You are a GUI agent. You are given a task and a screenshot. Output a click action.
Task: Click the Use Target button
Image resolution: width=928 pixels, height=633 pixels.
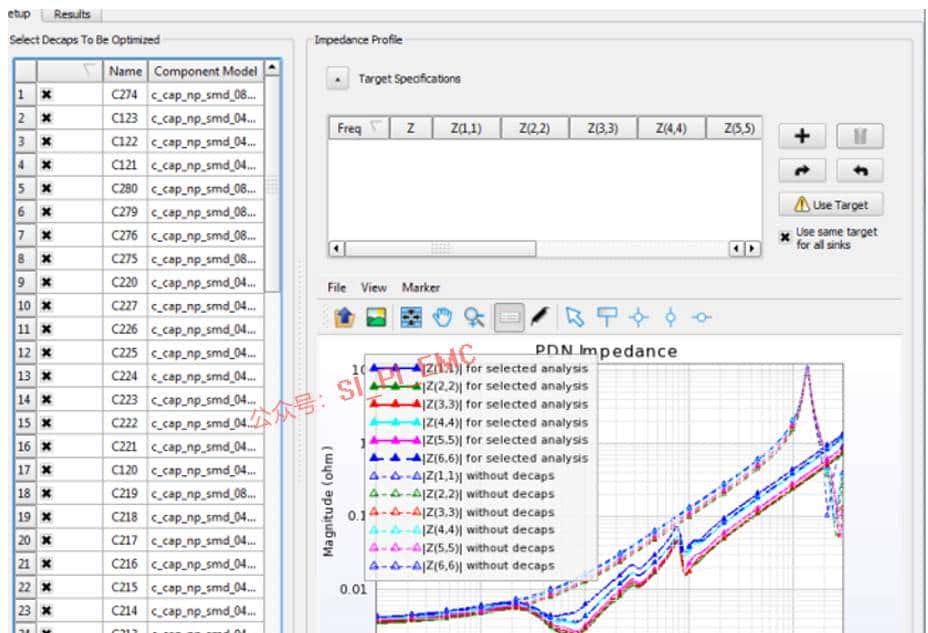coord(831,205)
